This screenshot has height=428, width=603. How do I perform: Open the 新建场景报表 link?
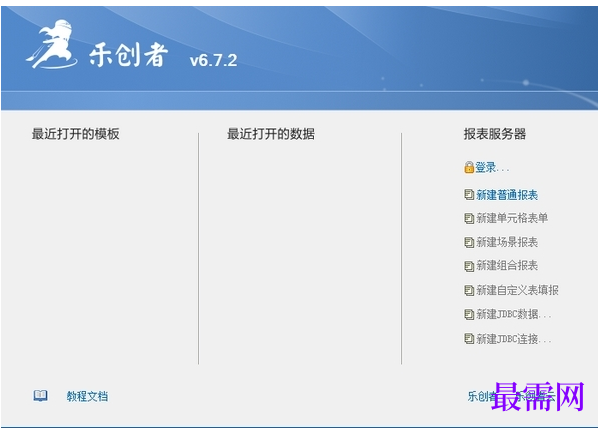[x=507, y=242]
